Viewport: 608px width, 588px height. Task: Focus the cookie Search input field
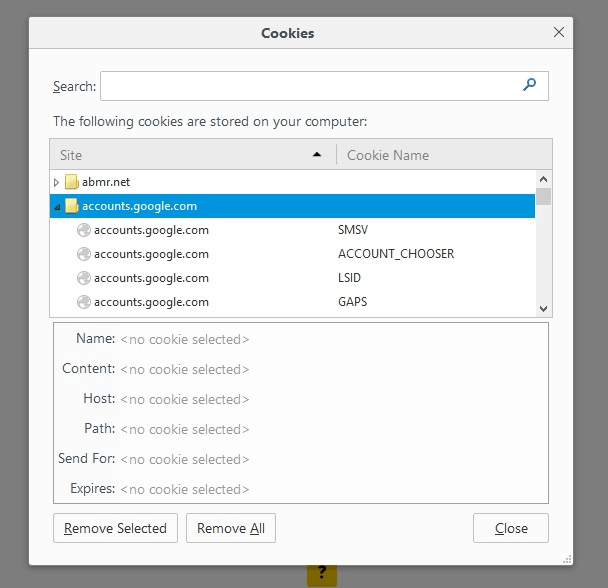click(310, 86)
